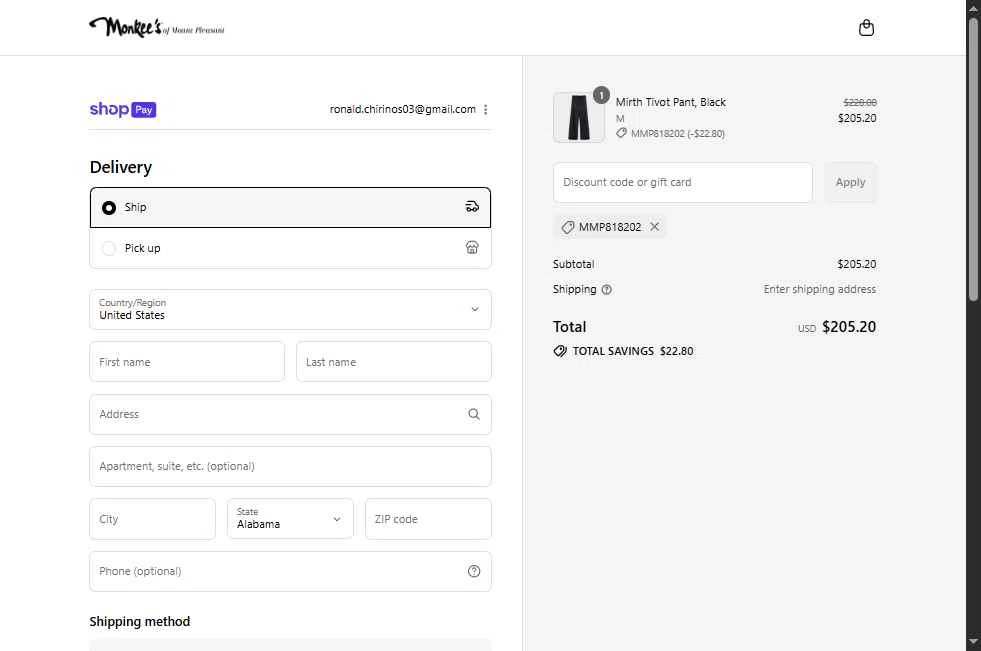Click the delivery truck icon in the Ship row

(472, 207)
